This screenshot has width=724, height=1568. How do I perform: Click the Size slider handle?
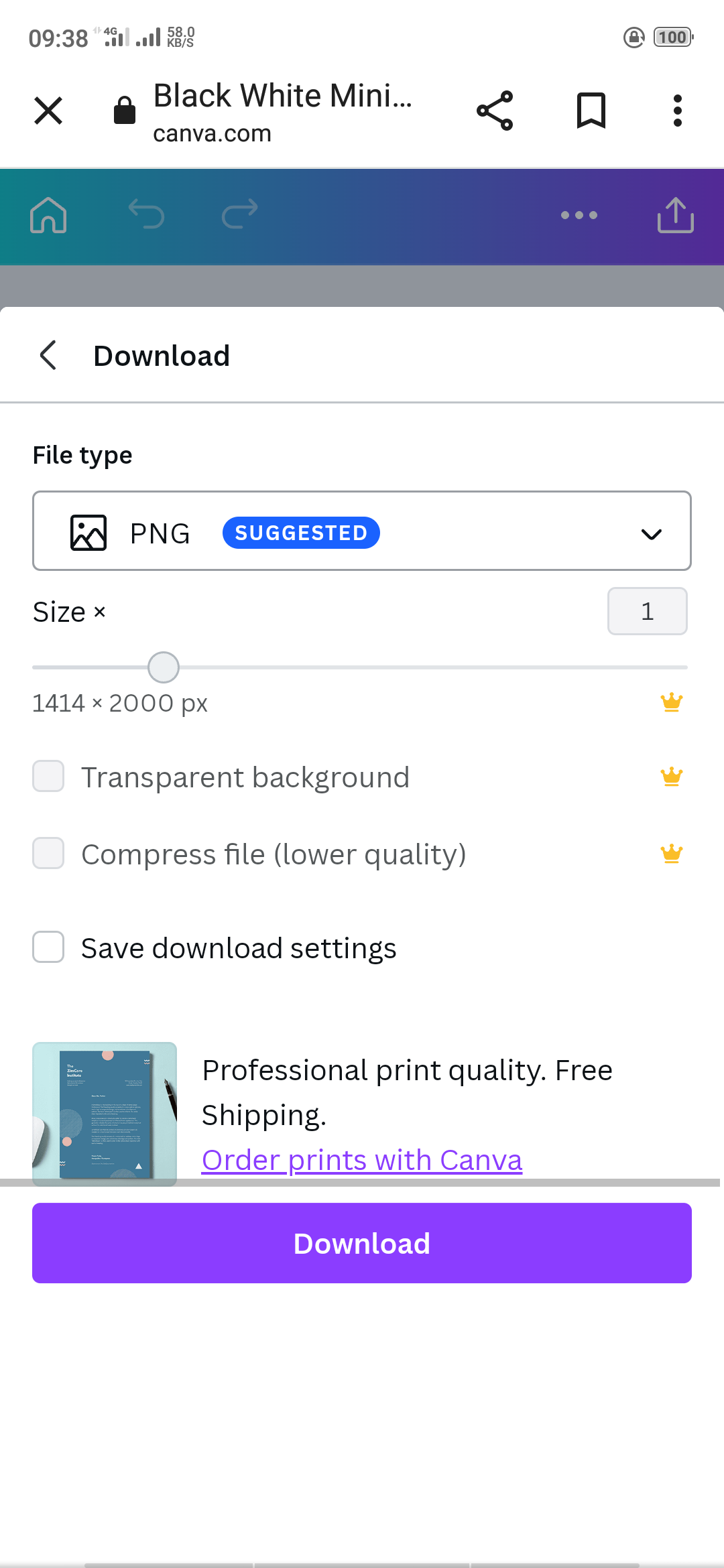click(164, 667)
